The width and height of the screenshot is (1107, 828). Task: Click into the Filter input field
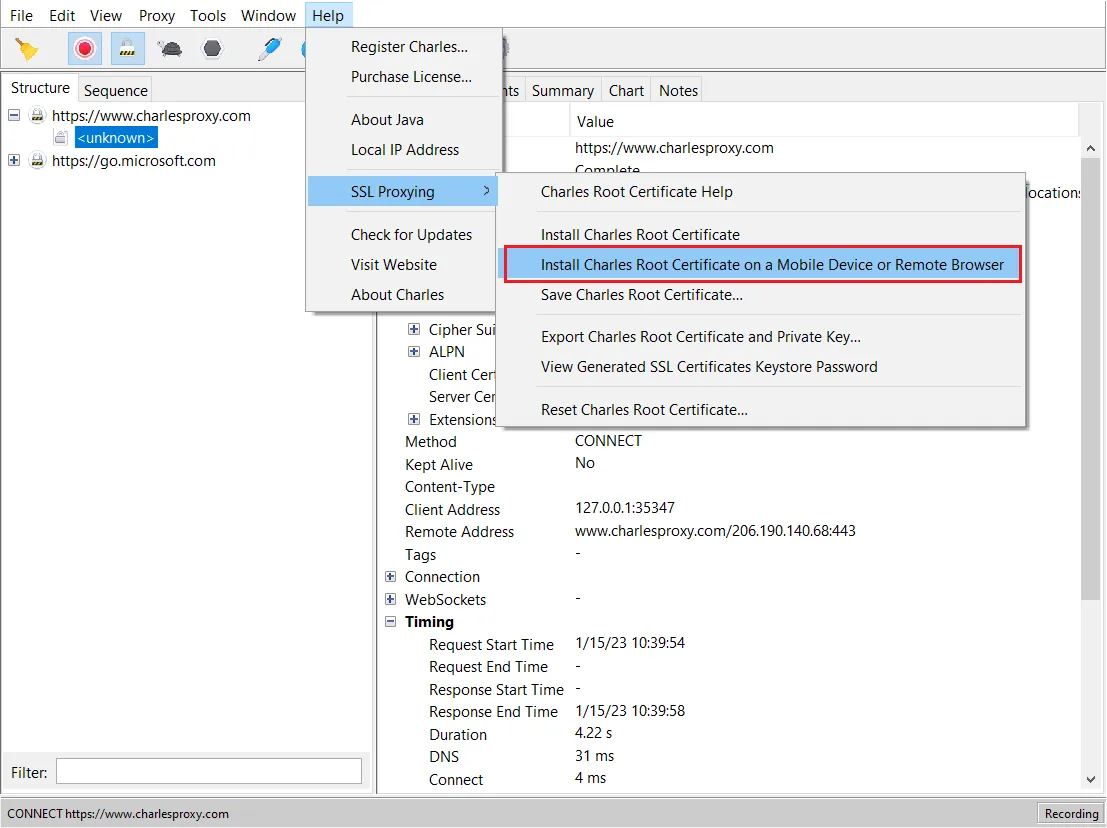point(209,772)
